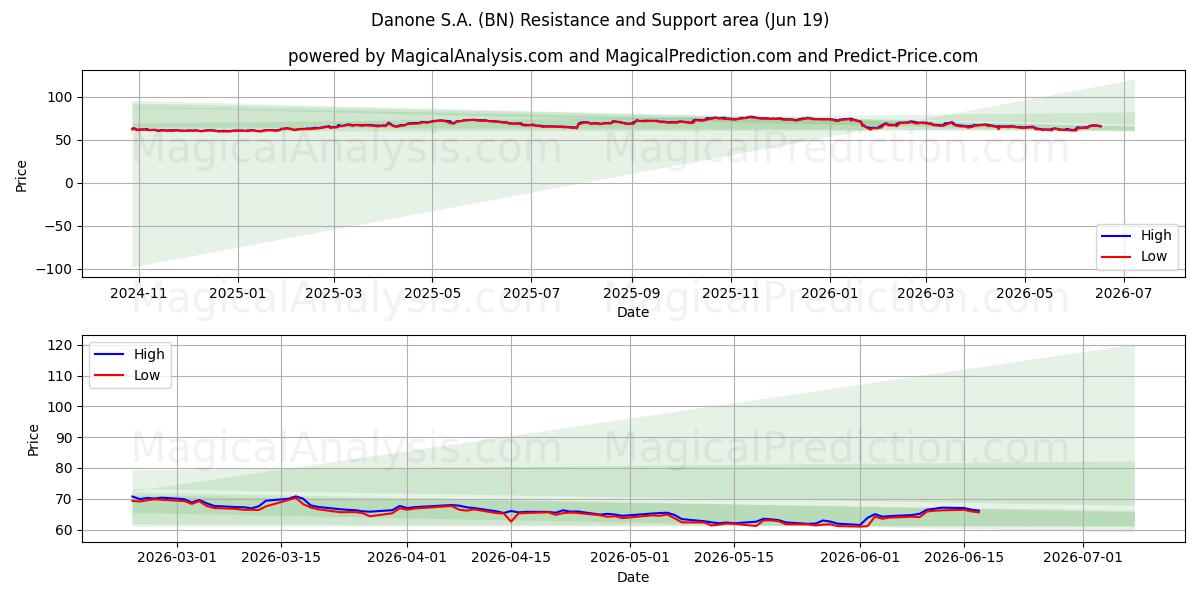The height and width of the screenshot is (600, 1200).
Task: Click the '2025-01' date tick on the top chart
Action: coord(238,293)
